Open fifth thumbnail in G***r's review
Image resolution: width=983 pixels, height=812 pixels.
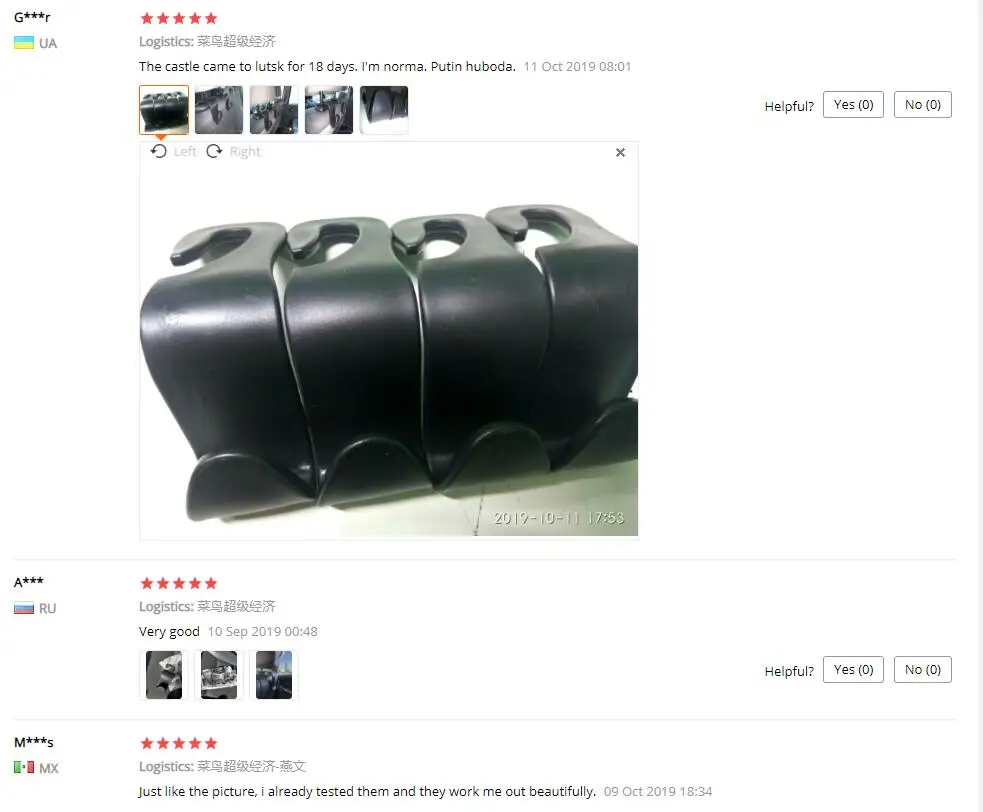[384, 110]
